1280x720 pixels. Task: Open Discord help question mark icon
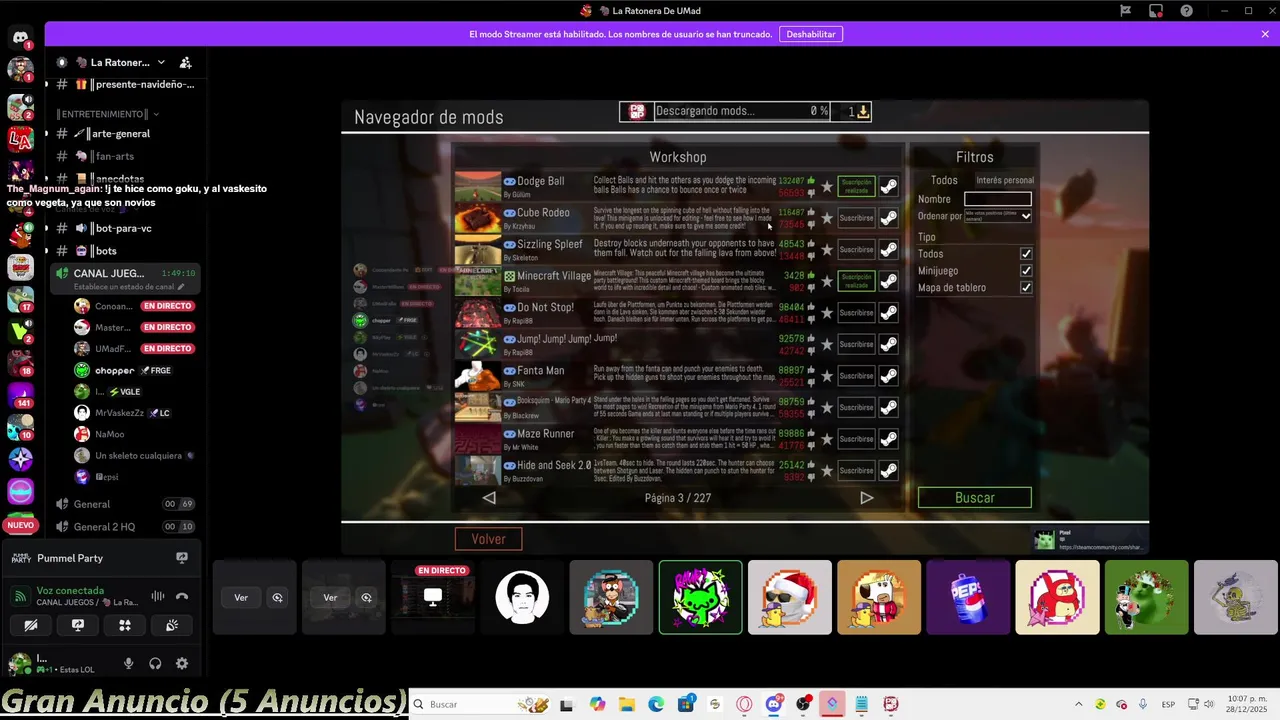coord(1186,11)
